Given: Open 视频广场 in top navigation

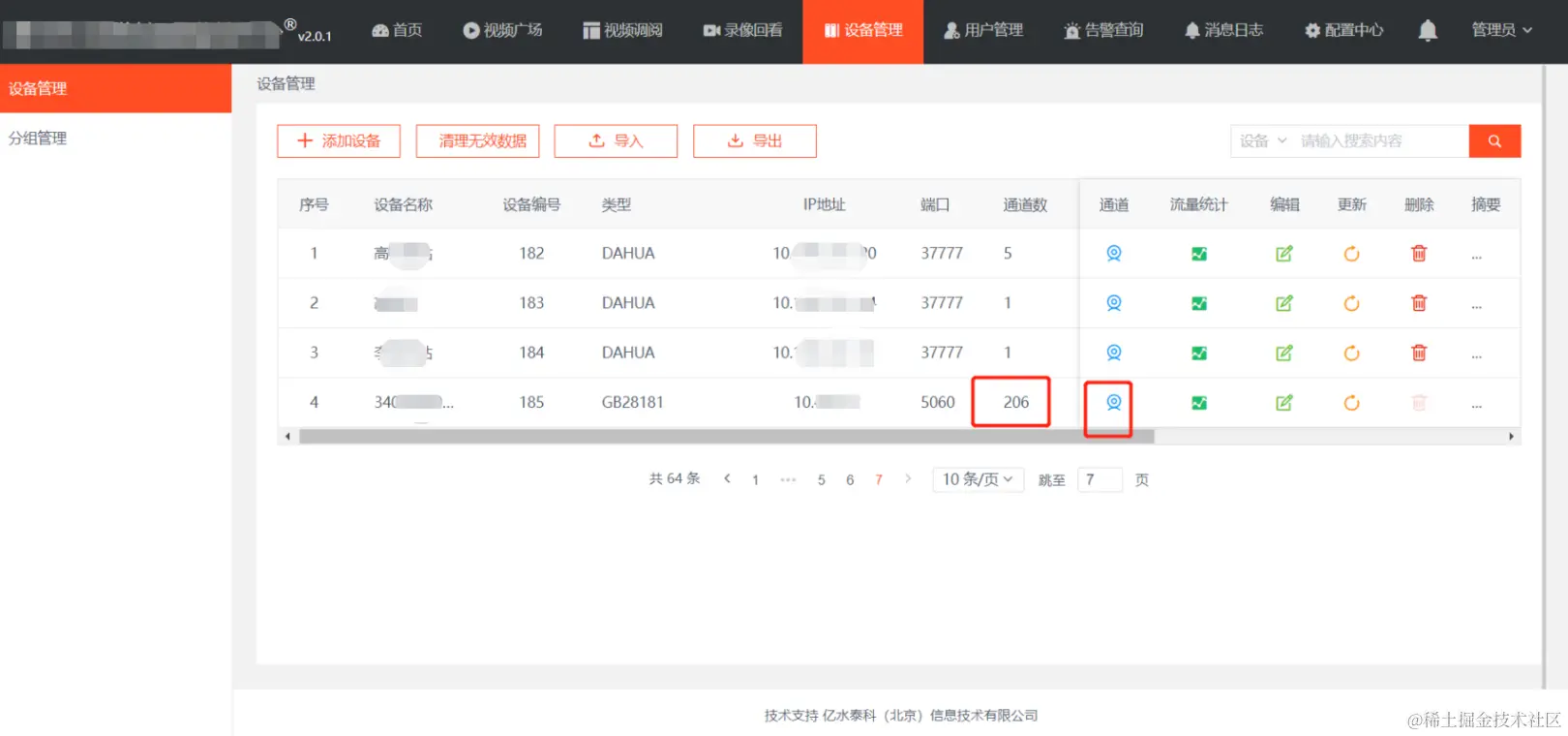Looking at the screenshot, I should pyautogui.click(x=502, y=30).
